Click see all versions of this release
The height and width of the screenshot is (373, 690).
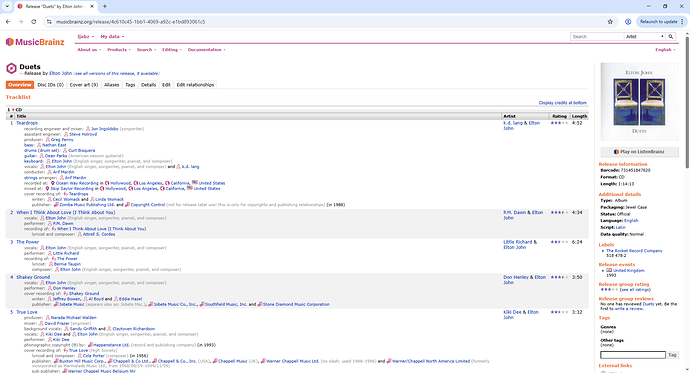tap(116, 73)
